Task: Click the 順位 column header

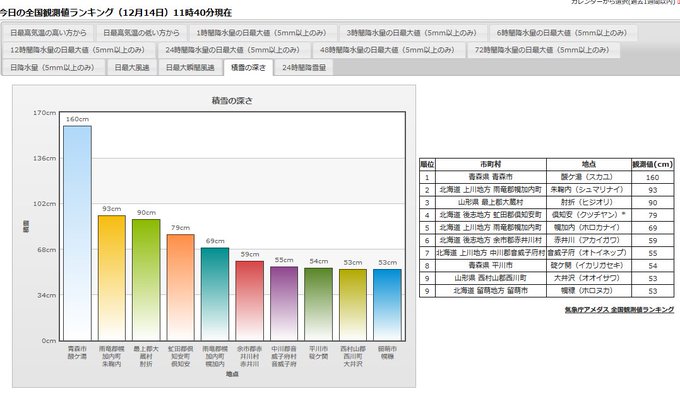Action: (427, 164)
